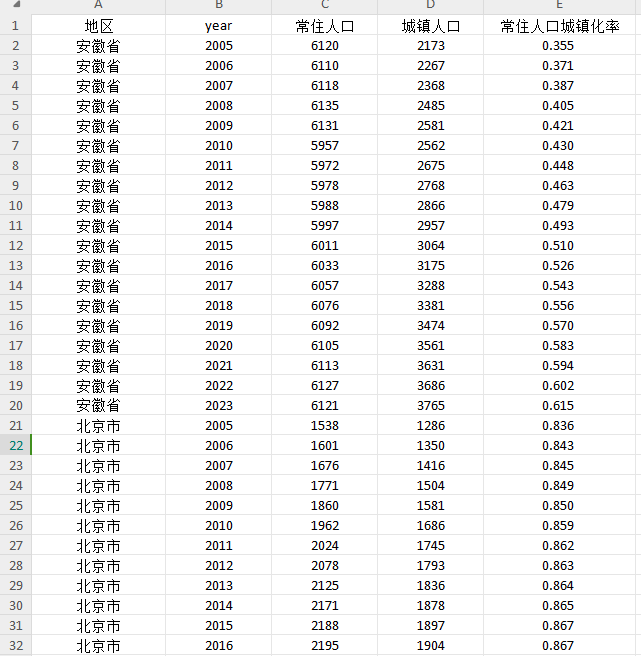Image resolution: width=641 pixels, height=656 pixels.
Task: Click the 地区 header cell
Action: [98, 26]
